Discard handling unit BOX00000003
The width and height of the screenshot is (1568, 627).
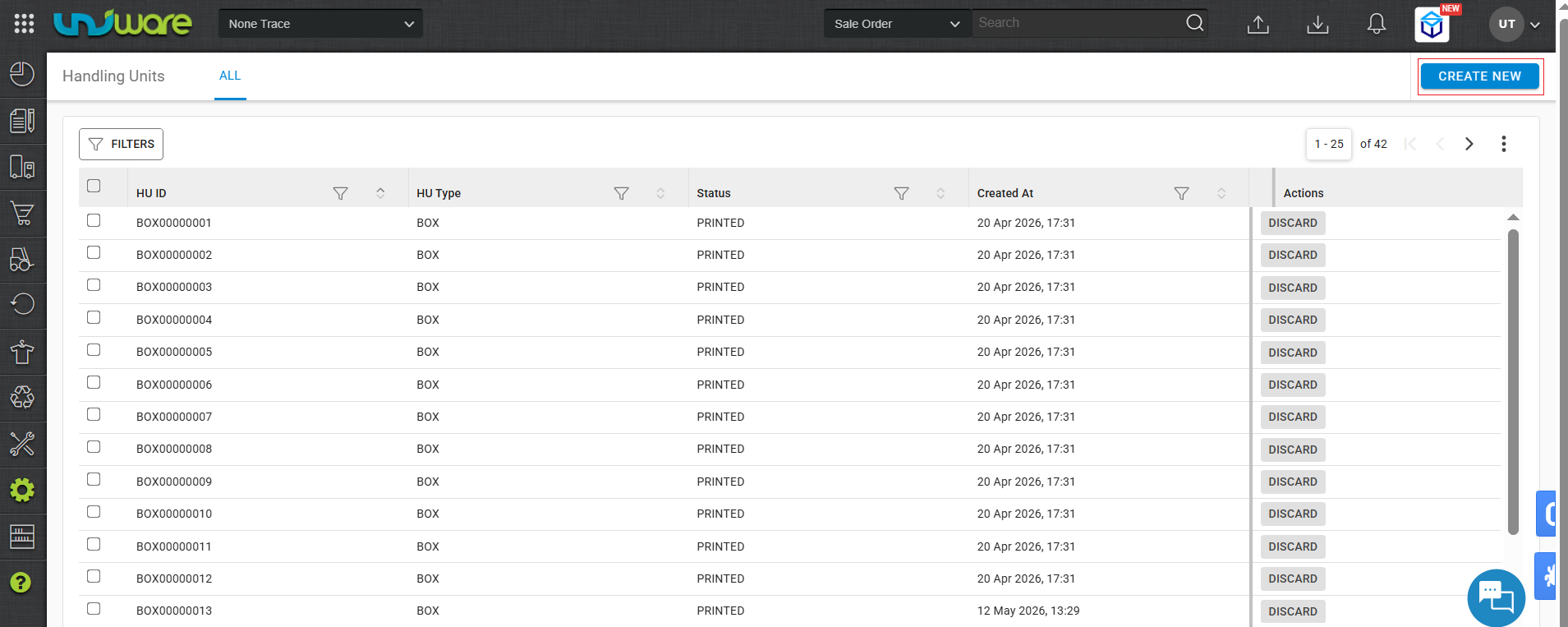[x=1293, y=288]
